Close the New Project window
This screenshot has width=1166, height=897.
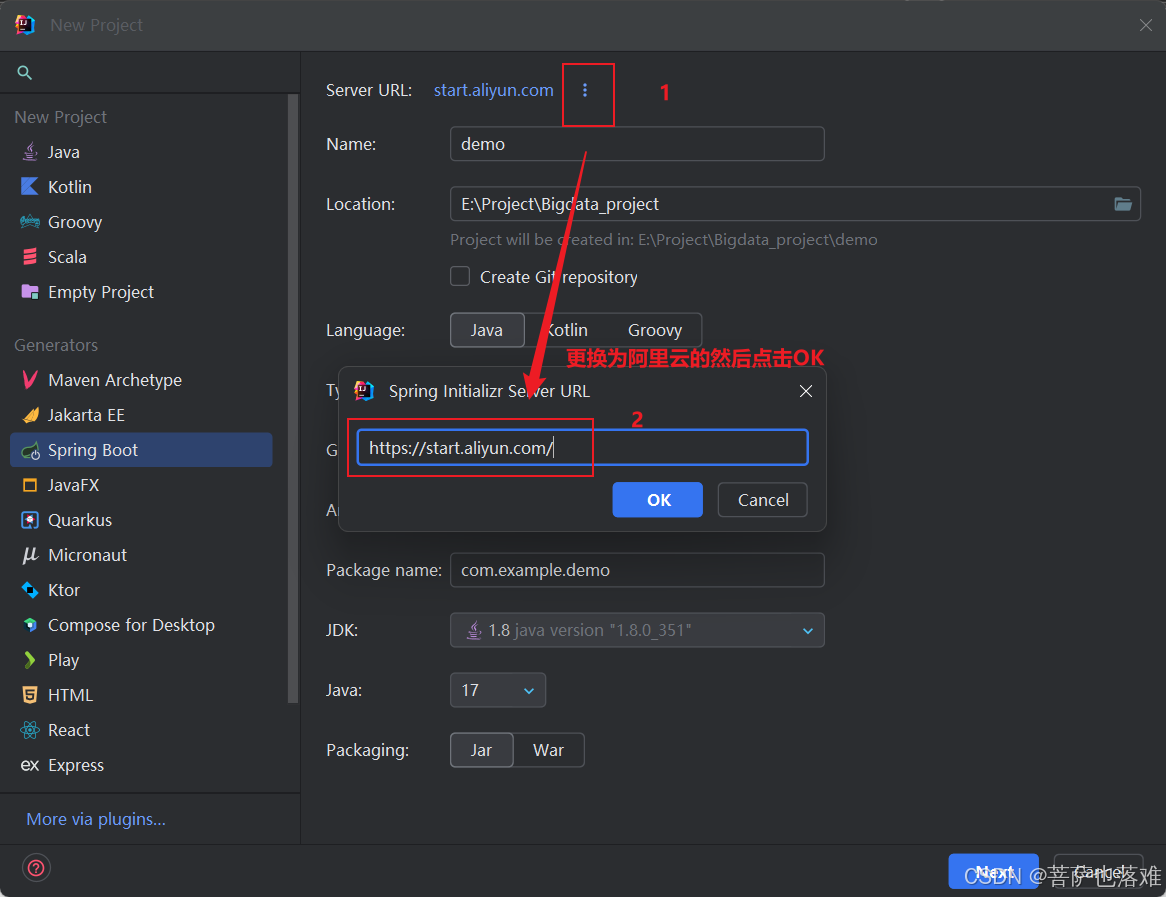coord(1145,25)
